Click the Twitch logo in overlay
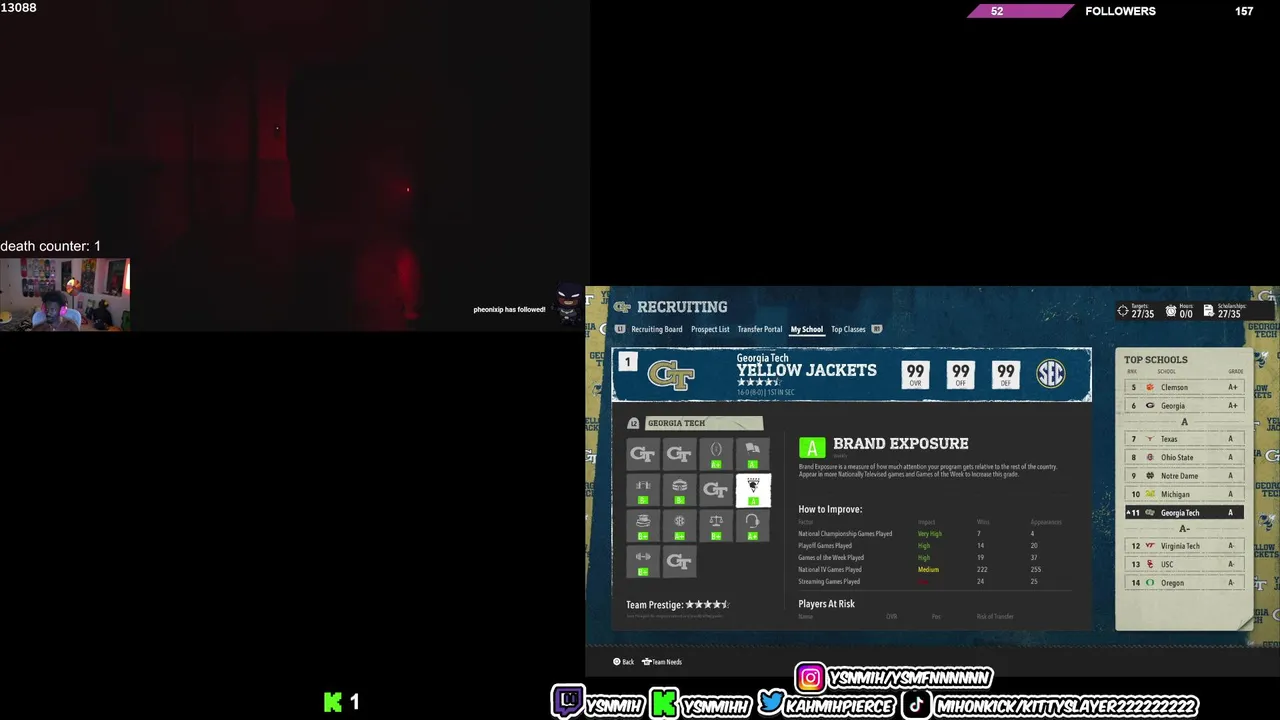This screenshot has height=720, width=1280. tap(567, 702)
